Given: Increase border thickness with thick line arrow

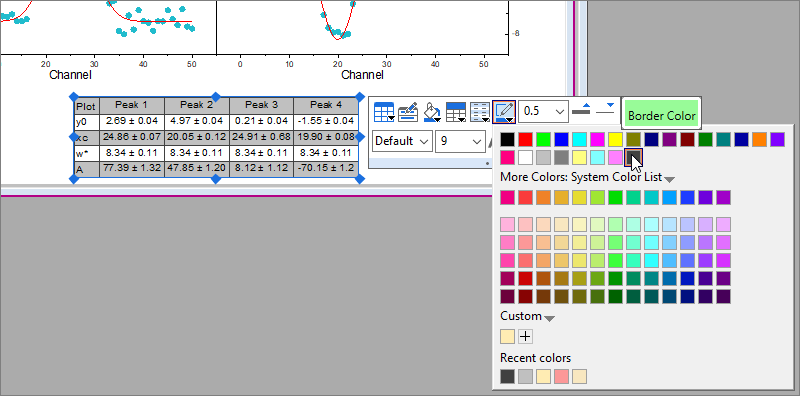Looking at the screenshot, I should (581, 109).
